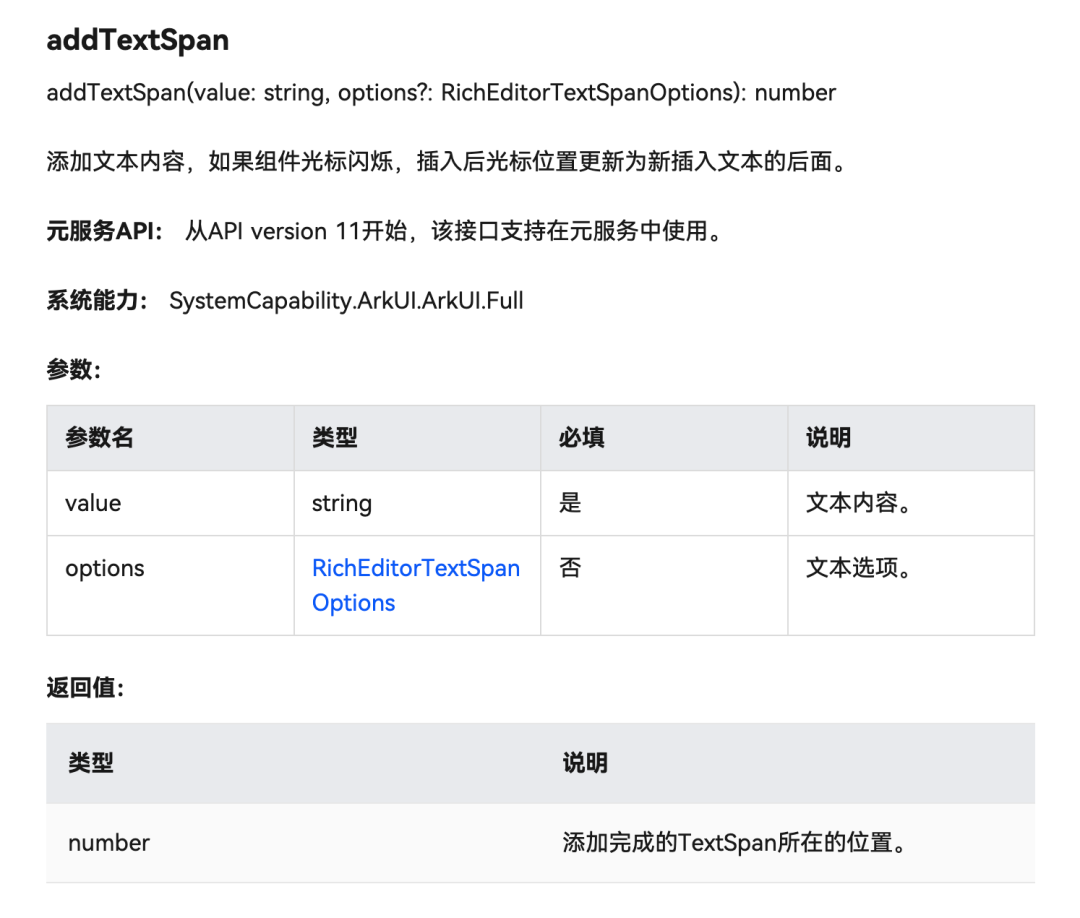Click the addTextSpan method signature line

[x=441, y=93]
